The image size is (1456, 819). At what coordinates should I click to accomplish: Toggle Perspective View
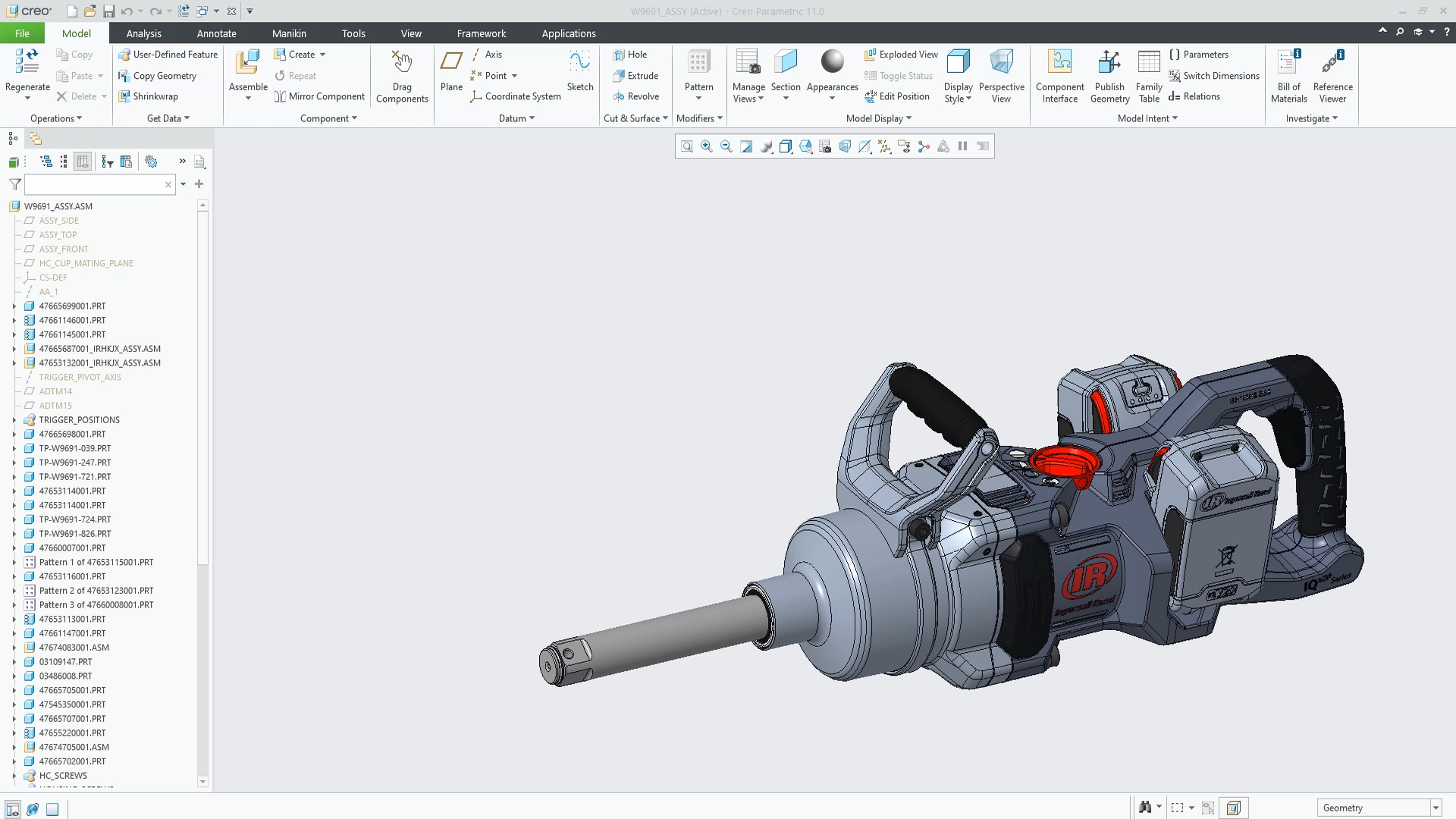pyautogui.click(x=1001, y=76)
